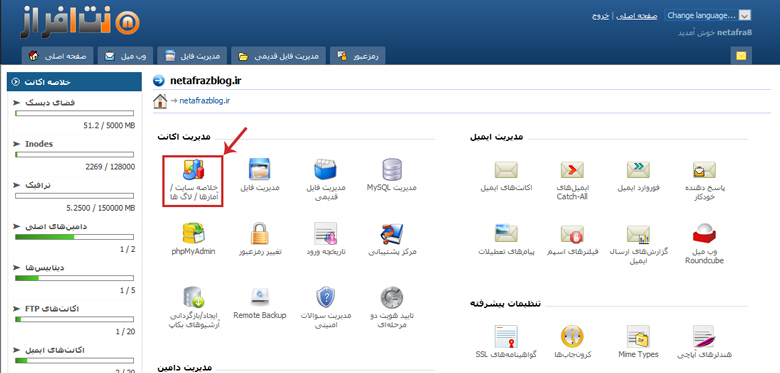Open the security questions shield icon
The height and width of the screenshot is (373, 780).
pos(326,297)
